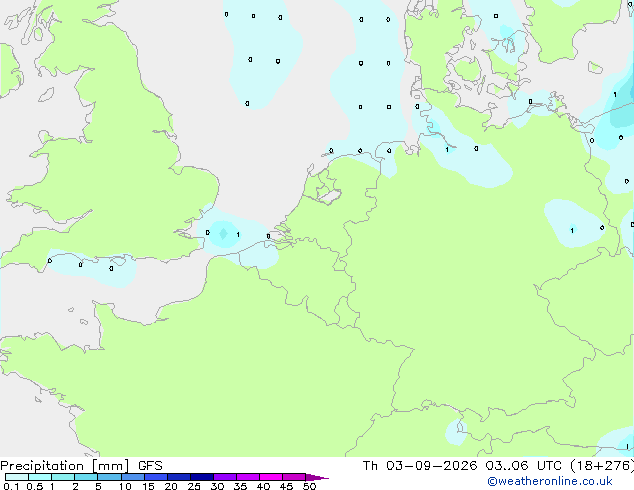Click the 15–20 mm legend color swatch
Image resolution: width=634 pixels, height=490 pixels.
[156, 477]
